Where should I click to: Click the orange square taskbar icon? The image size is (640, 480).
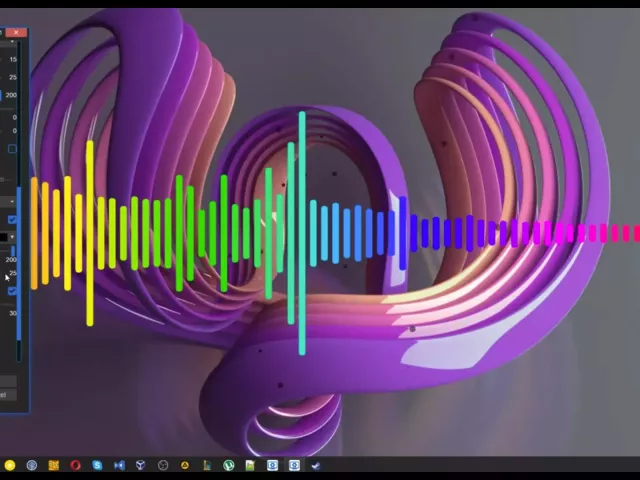53,465
